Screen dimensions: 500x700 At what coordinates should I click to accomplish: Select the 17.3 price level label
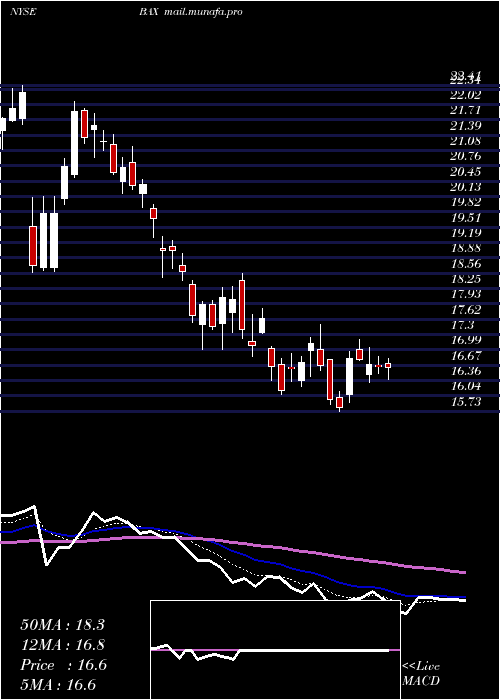[x=462, y=325]
